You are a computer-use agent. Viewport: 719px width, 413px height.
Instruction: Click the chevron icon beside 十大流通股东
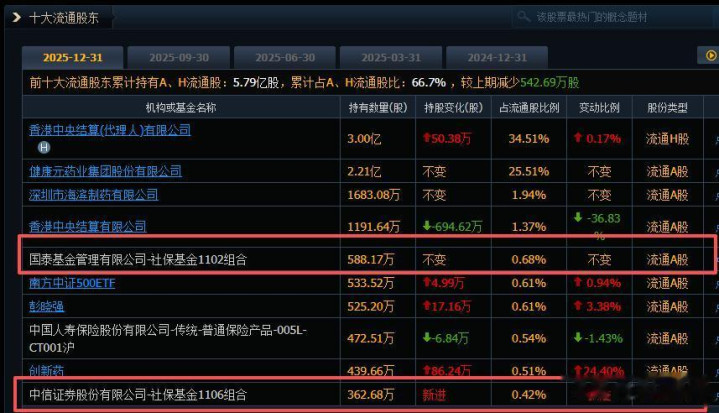[x=17, y=17]
